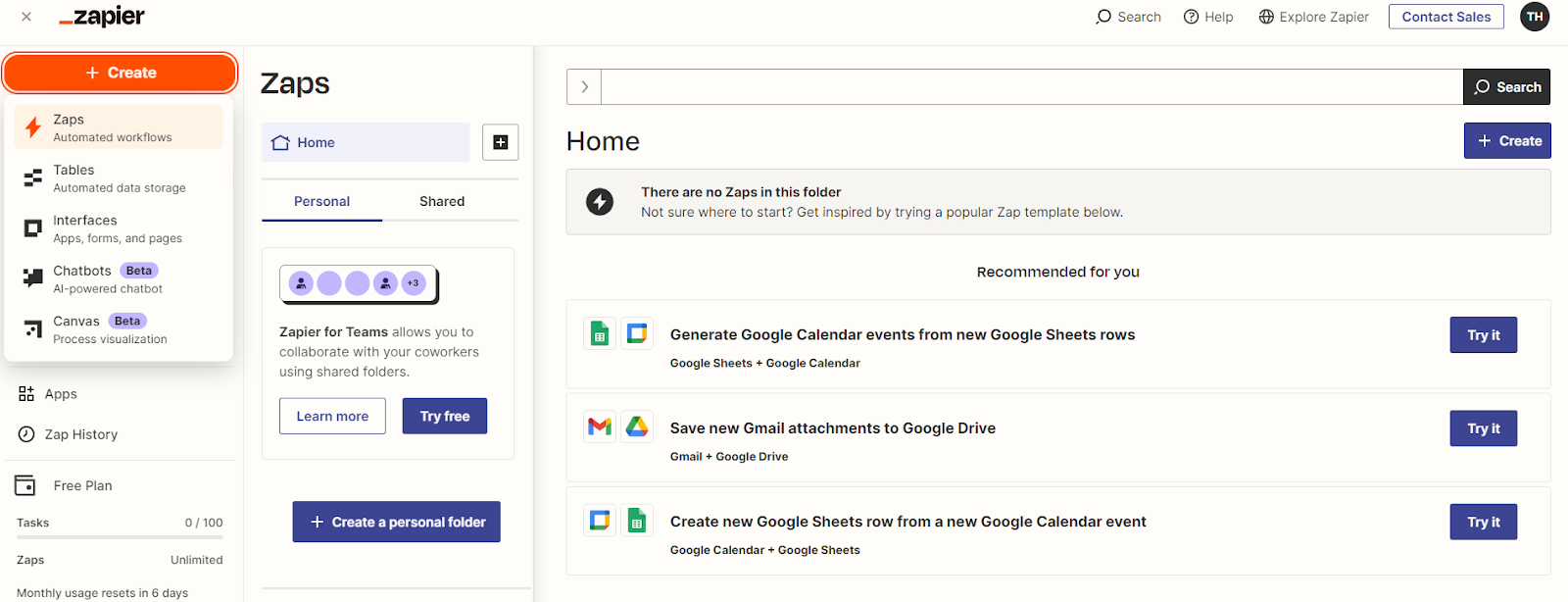Click the Apps grid icon in the sidebar

[26, 394]
